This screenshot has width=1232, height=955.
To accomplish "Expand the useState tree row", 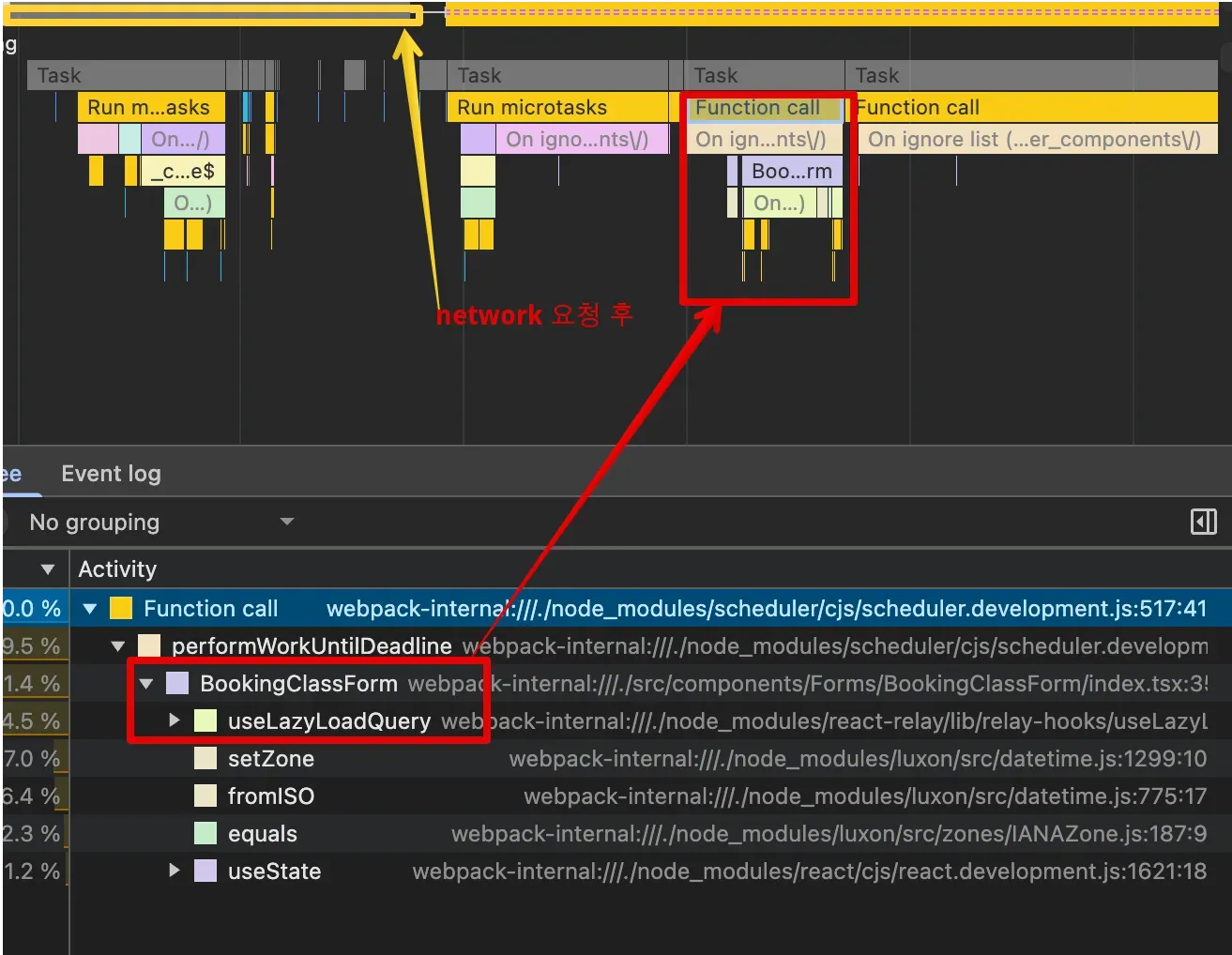I will click(175, 871).
